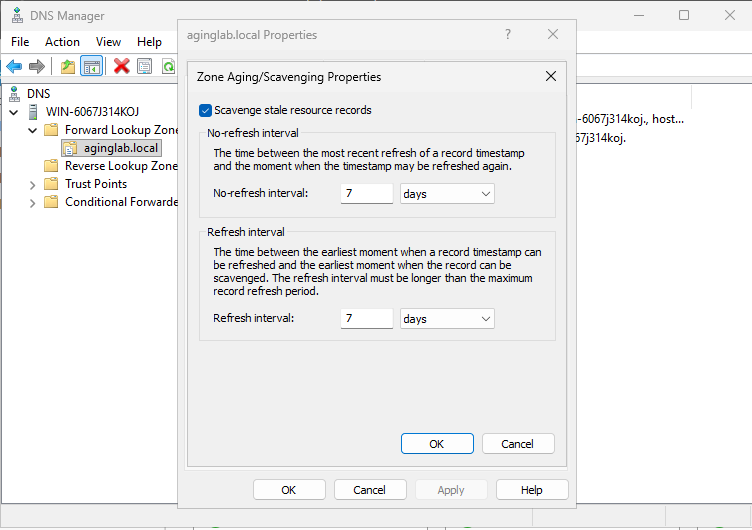The height and width of the screenshot is (530, 752).
Task: Open the File menu
Action: (x=20, y=42)
